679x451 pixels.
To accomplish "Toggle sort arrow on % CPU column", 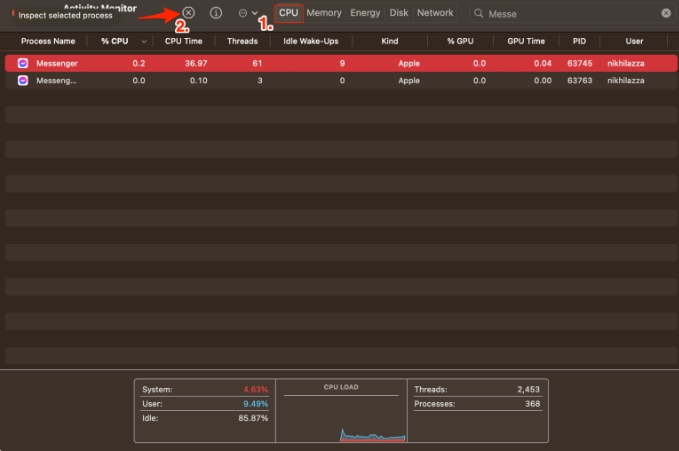I will click(x=144, y=42).
